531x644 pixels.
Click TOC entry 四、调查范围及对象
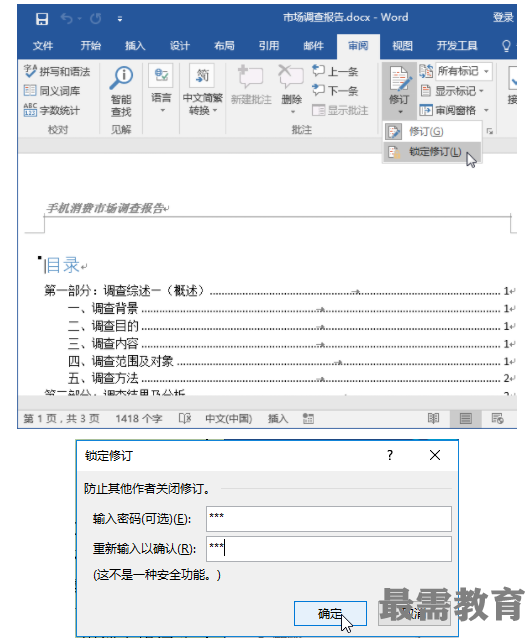(x=121, y=361)
